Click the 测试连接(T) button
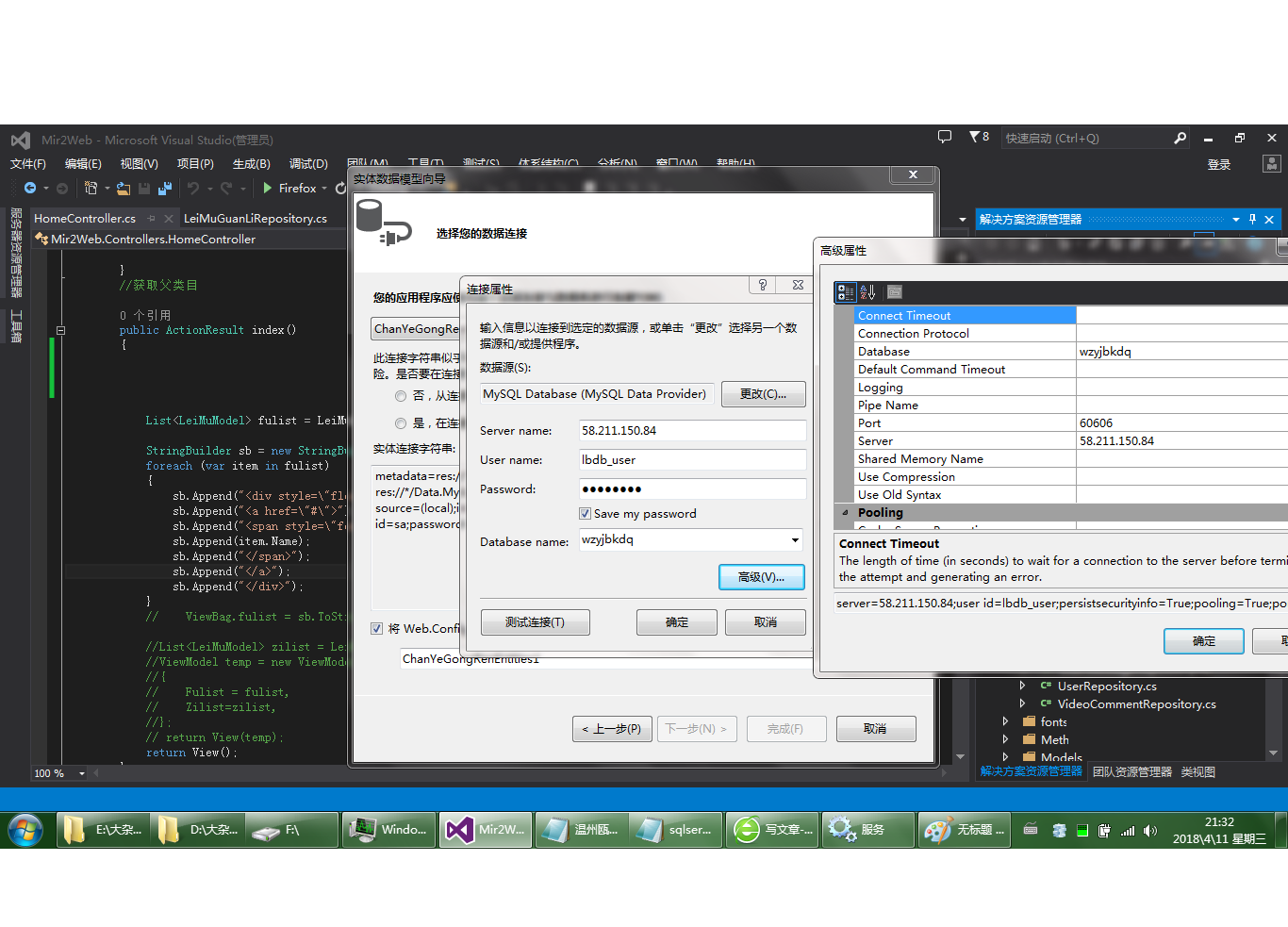This screenshot has width=1288, height=927. click(x=535, y=622)
